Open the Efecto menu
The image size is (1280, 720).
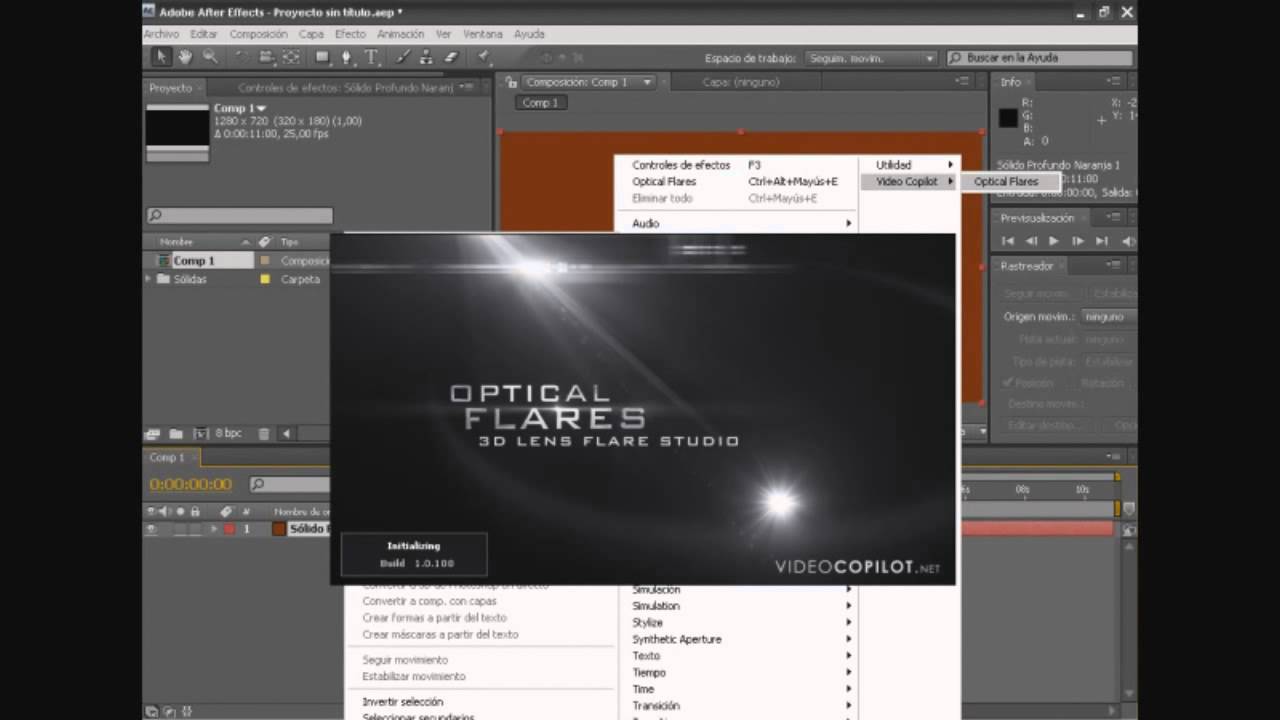[x=350, y=34]
